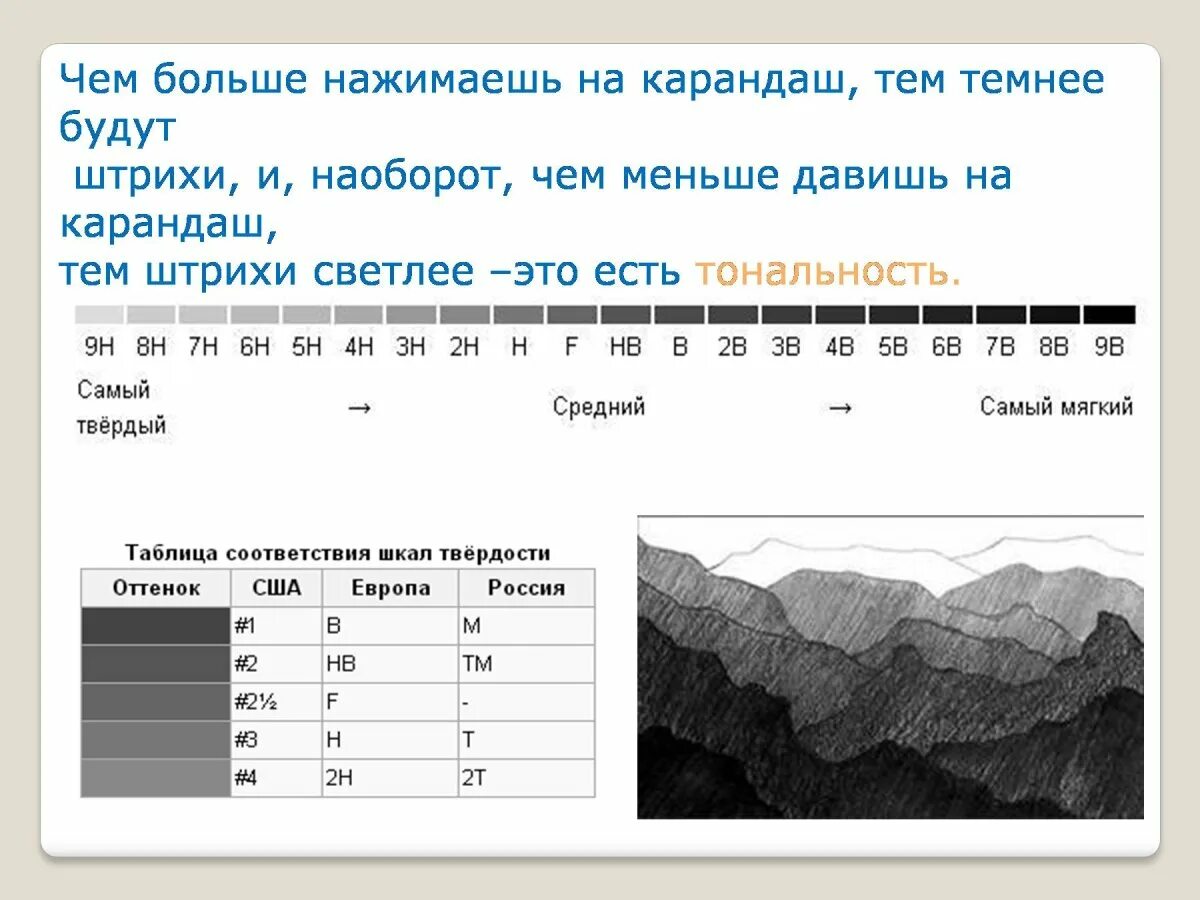Click the '#2' table cell
The height and width of the screenshot is (900, 1200).
[276, 664]
